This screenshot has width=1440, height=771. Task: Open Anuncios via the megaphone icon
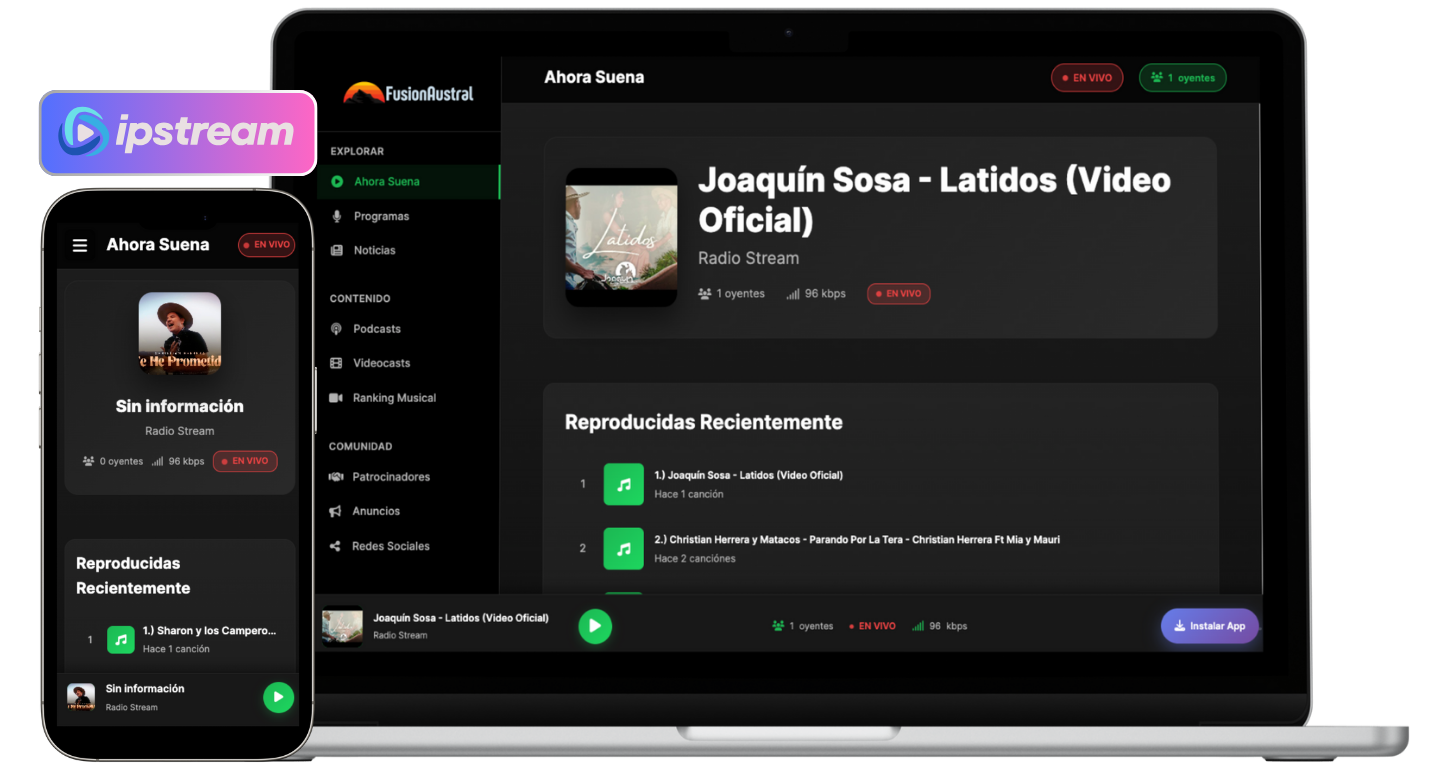click(x=337, y=511)
